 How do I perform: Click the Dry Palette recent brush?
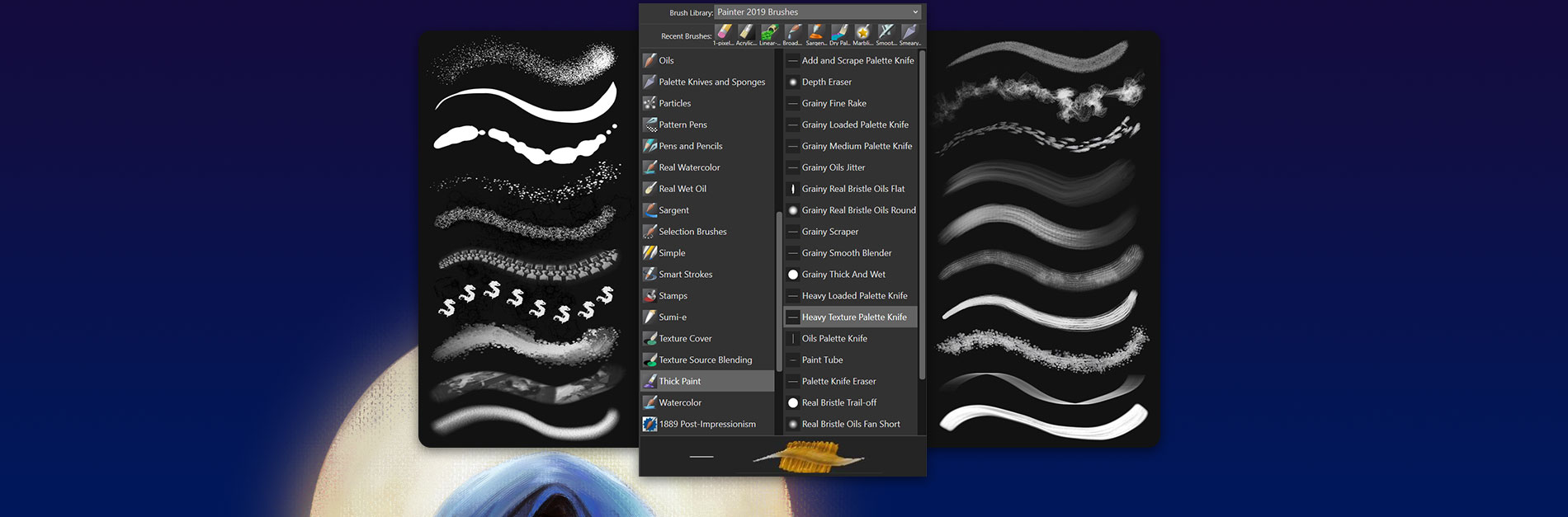click(839, 33)
